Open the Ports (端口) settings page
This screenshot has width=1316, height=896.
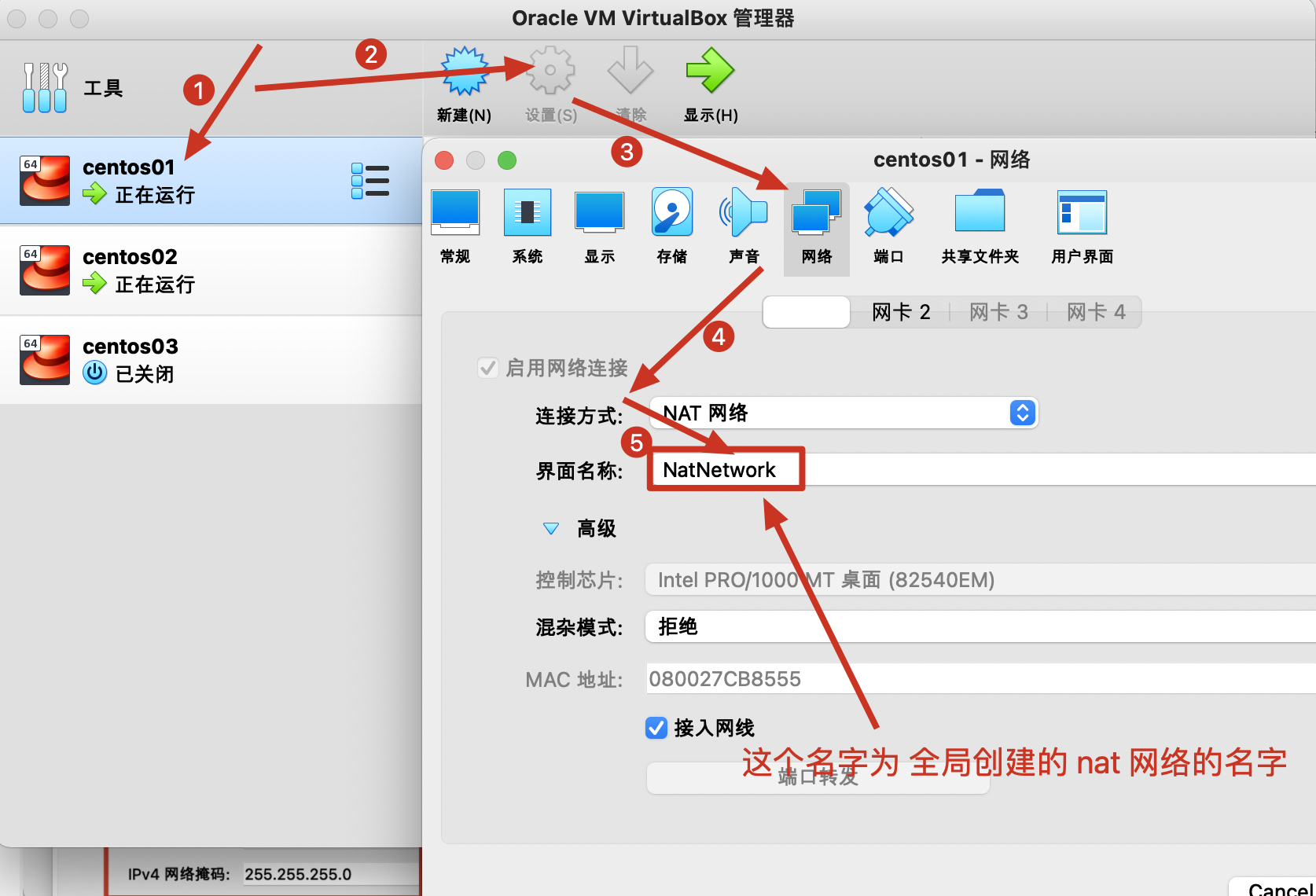tap(888, 228)
